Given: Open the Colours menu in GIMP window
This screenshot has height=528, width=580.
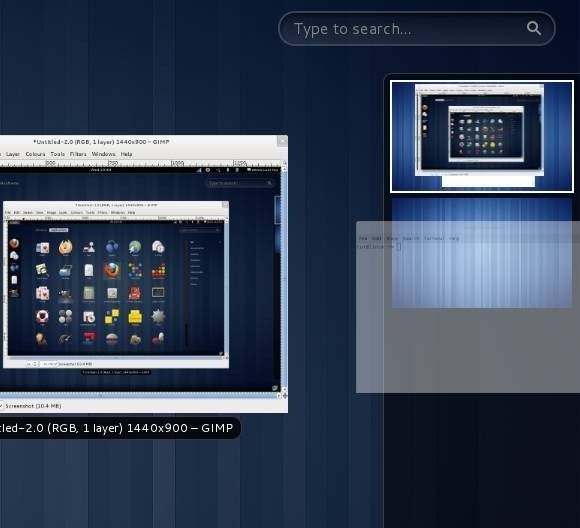Looking at the screenshot, I should [35, 154].
